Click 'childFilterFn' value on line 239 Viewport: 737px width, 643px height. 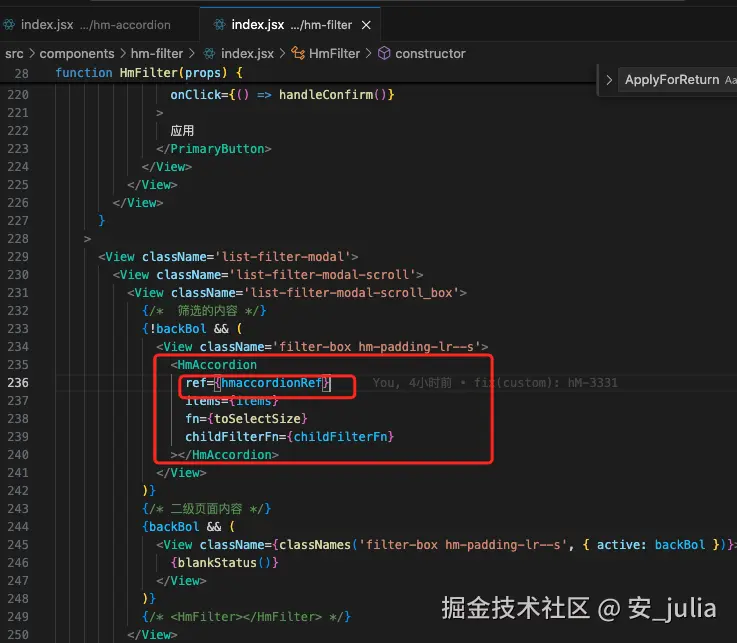pyautogui.click(x=340, y=437)
